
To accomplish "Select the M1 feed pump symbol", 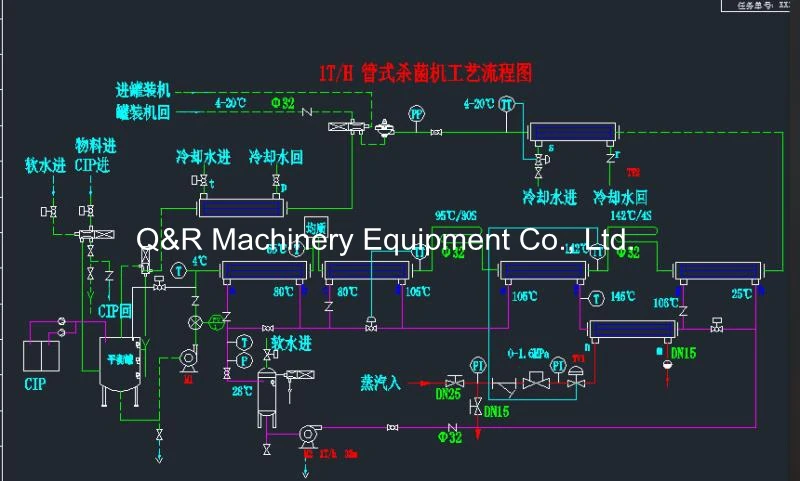I will point(189,358).
